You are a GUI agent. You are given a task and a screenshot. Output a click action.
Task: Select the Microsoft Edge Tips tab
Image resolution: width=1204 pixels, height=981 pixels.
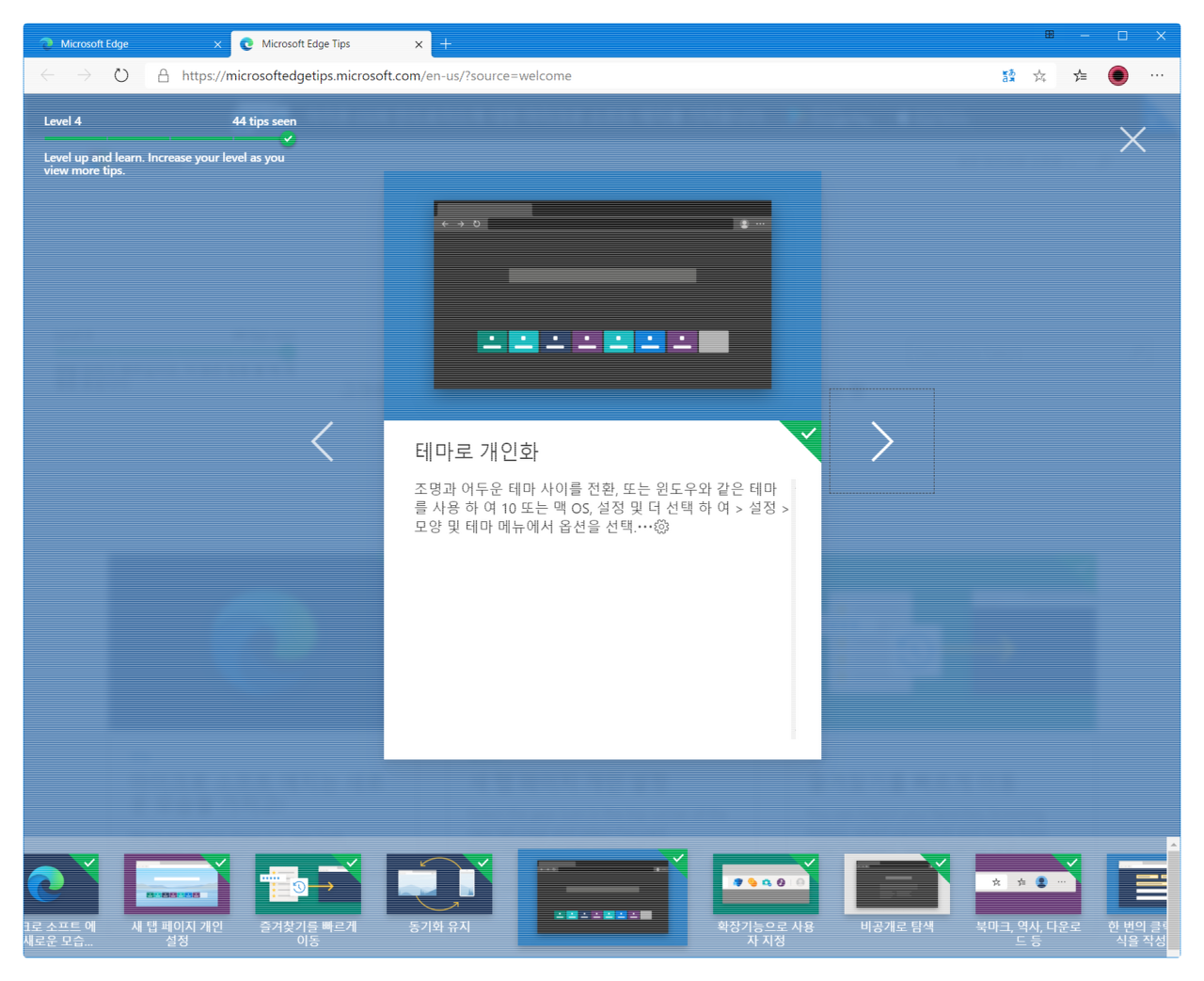[329, 44]
